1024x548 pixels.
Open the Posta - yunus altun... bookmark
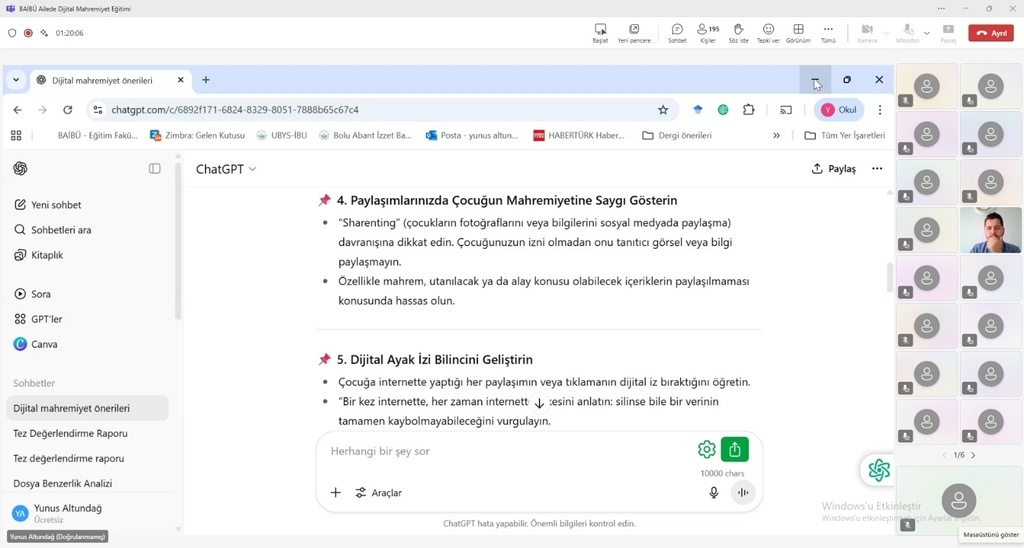tap(472, 135)
